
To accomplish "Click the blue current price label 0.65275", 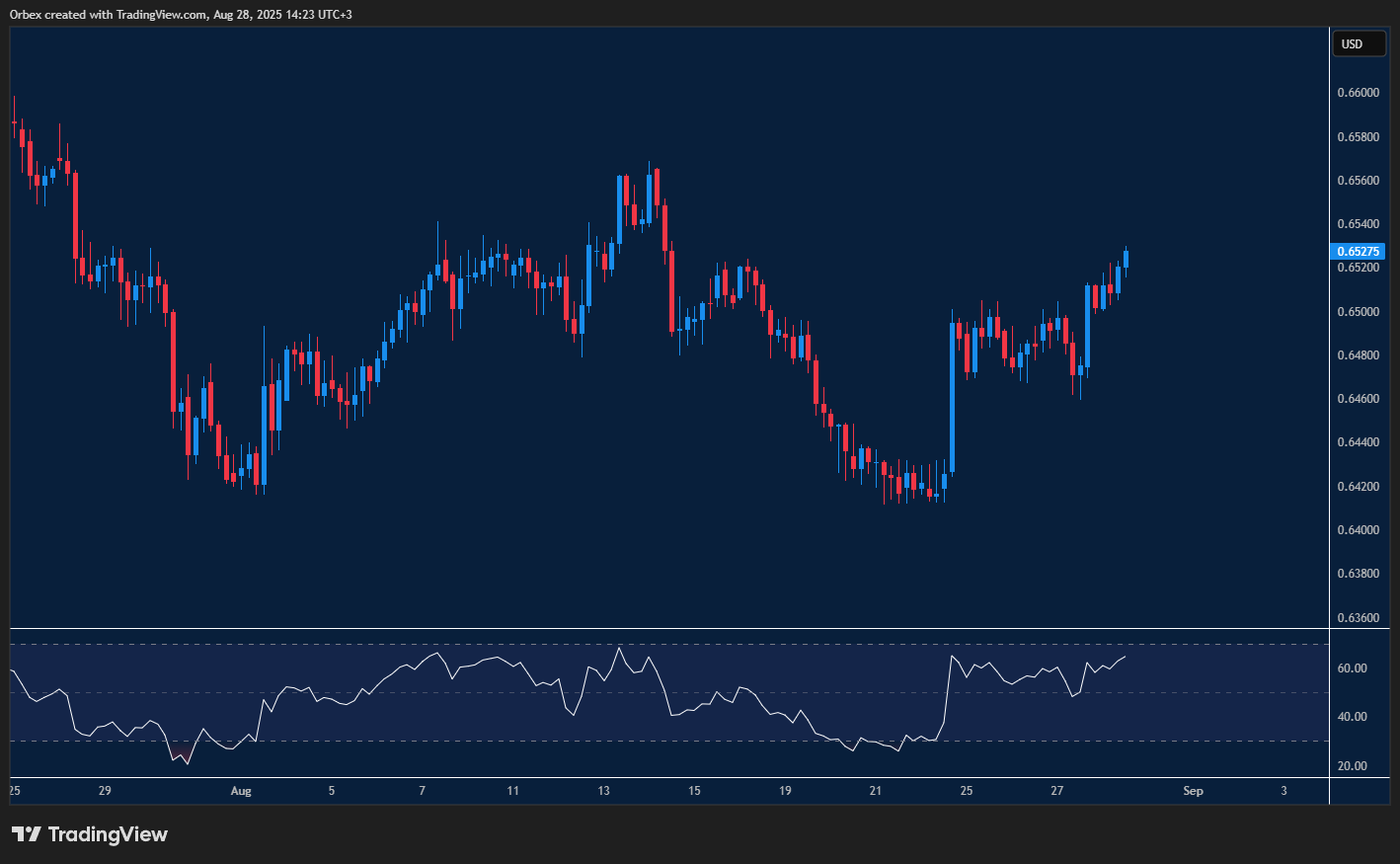I will coord(1358,251).
